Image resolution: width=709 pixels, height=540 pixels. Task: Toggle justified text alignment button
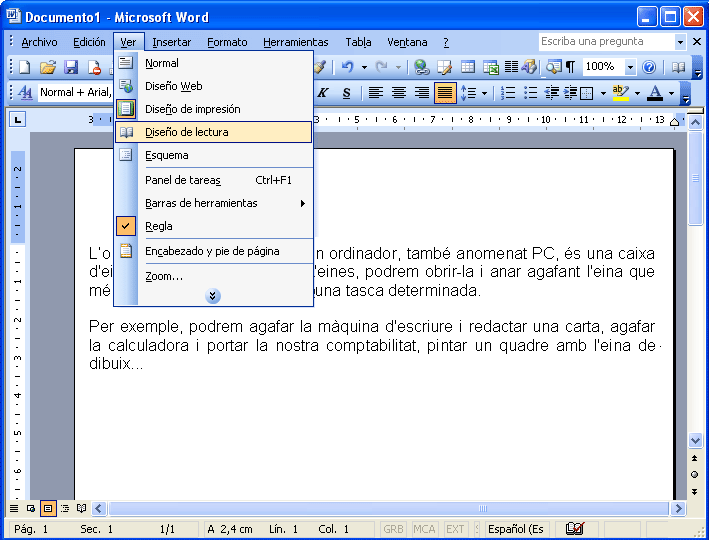(445, 93)
